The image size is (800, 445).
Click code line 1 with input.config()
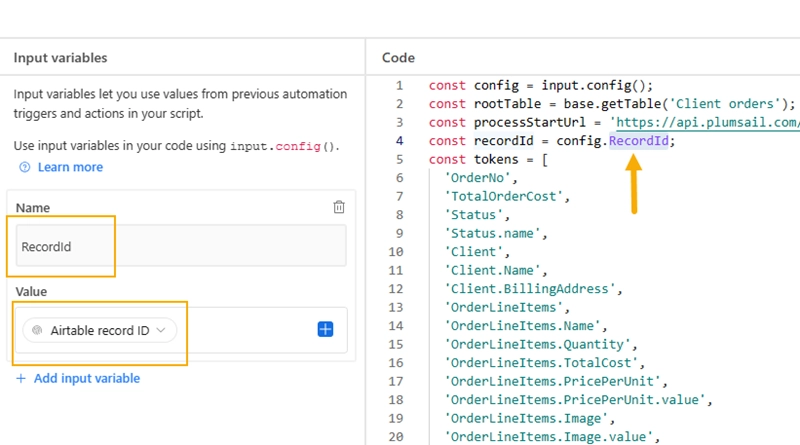coord(540,85)
